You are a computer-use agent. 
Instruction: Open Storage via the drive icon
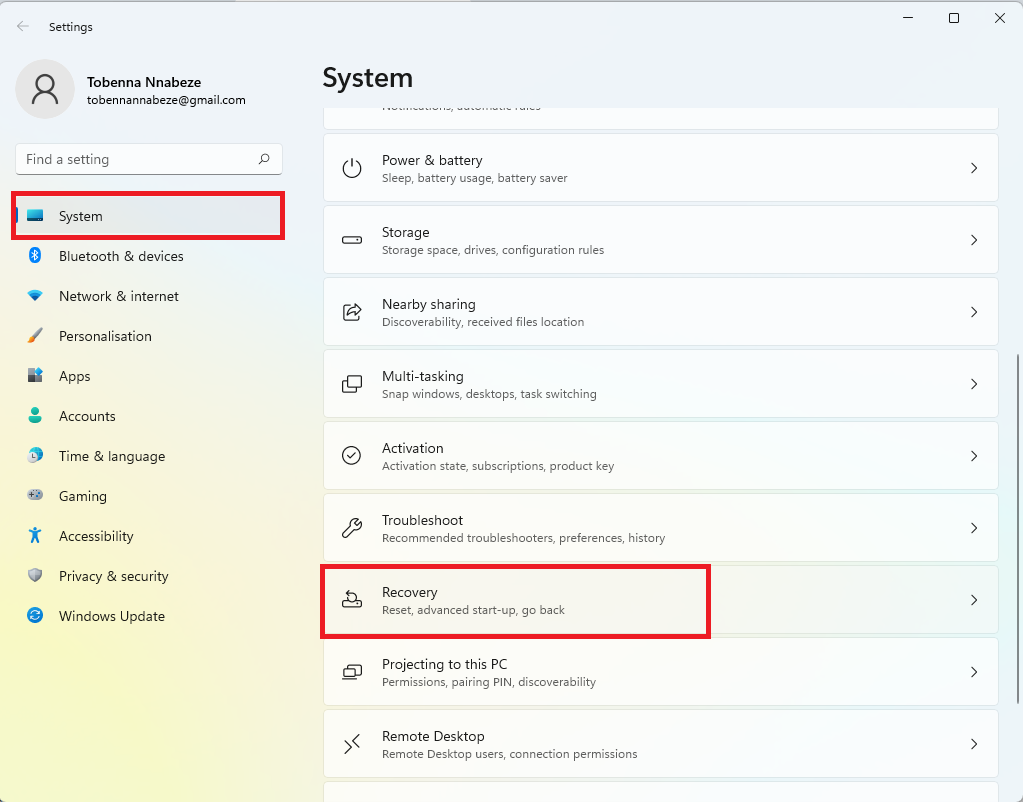click(x=351, y=240)
